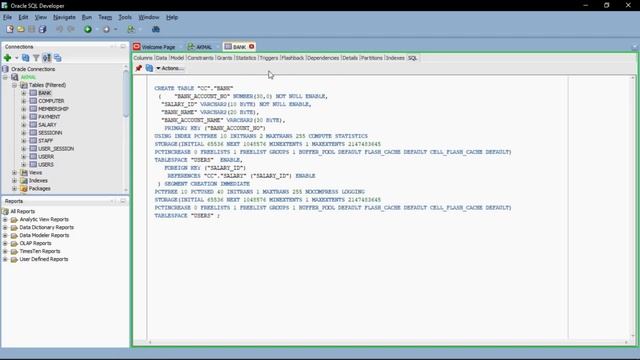Screen dimensions: 640x360
Task: Select the USERS table in the tree
Action: tap(46, 165)
